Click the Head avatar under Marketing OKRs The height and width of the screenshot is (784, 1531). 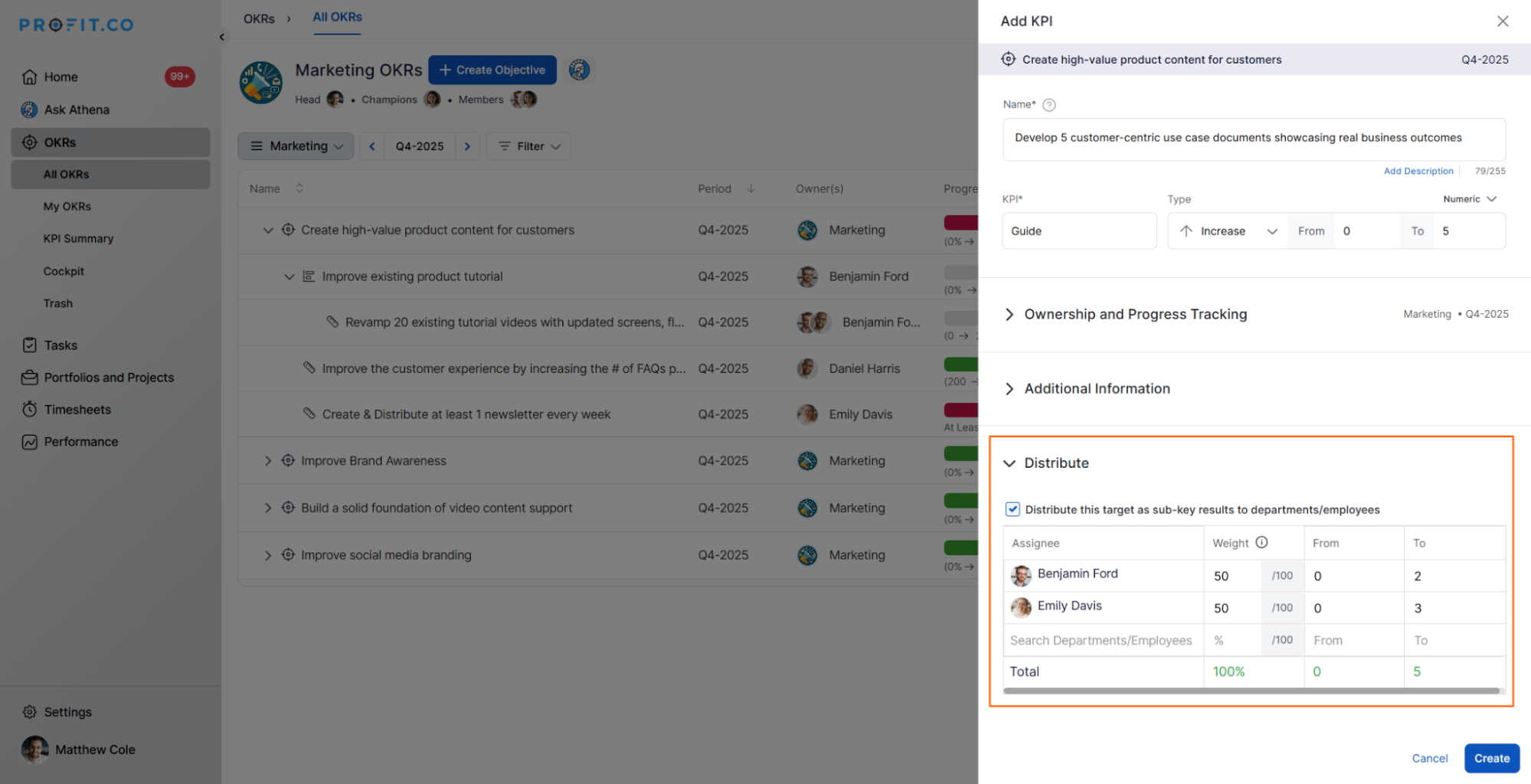pos(335,100)
